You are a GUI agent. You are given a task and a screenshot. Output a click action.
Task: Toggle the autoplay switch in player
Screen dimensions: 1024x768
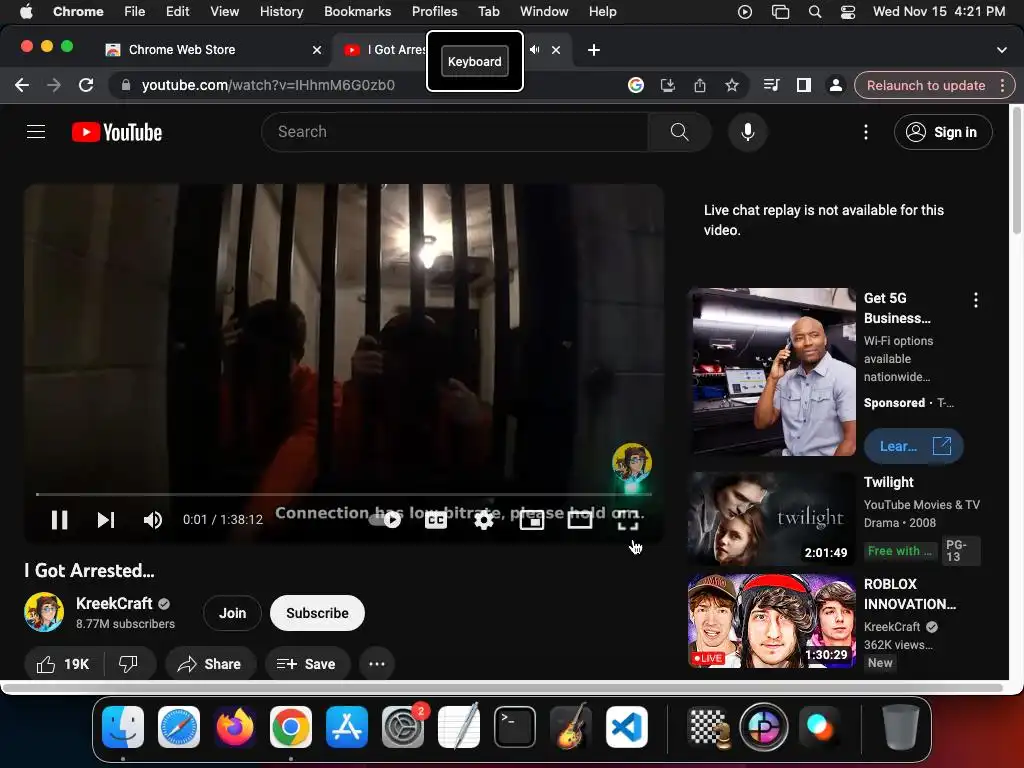coord(385,520)
